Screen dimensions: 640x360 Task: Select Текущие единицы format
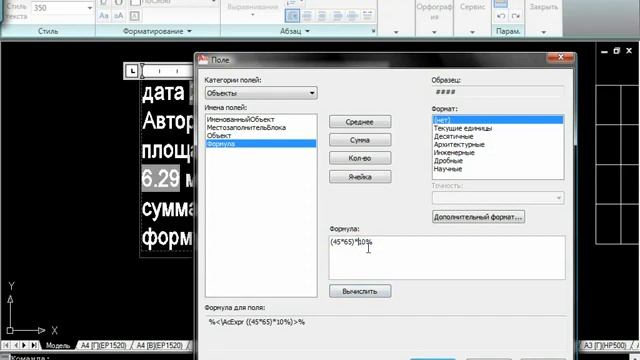tap(498, 128)
